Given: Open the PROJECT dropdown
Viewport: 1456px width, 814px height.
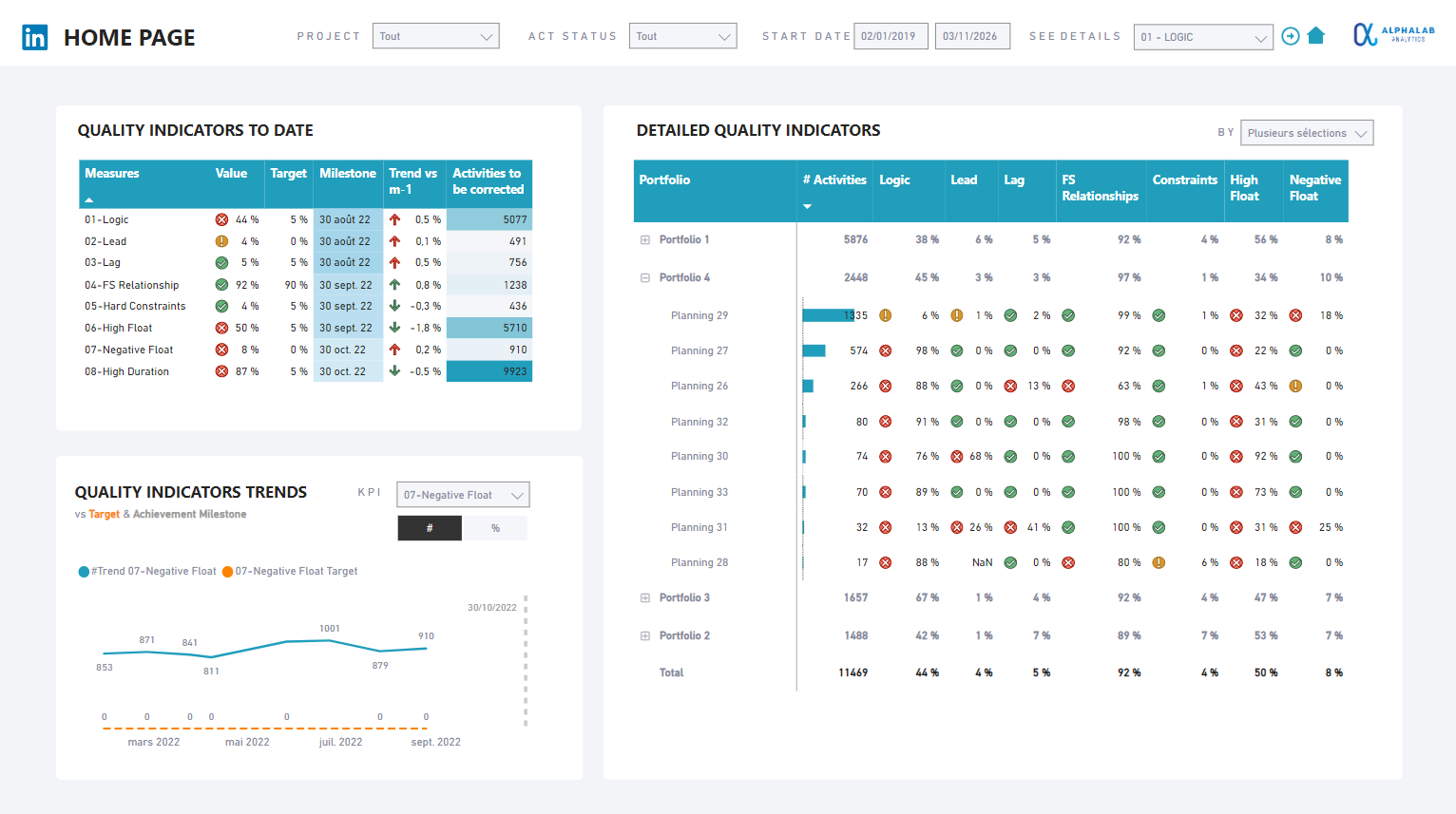Looking at the screenshot, I should 435,36.
